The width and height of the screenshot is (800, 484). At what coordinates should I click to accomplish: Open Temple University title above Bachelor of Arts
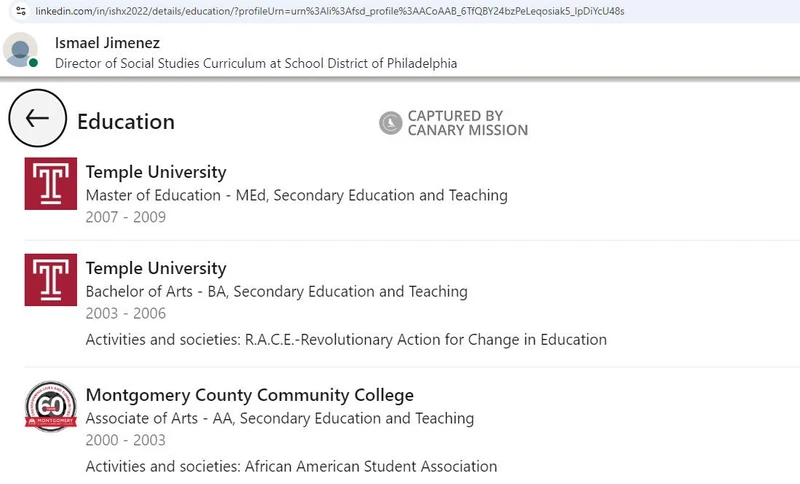click(x=156, y=268)
